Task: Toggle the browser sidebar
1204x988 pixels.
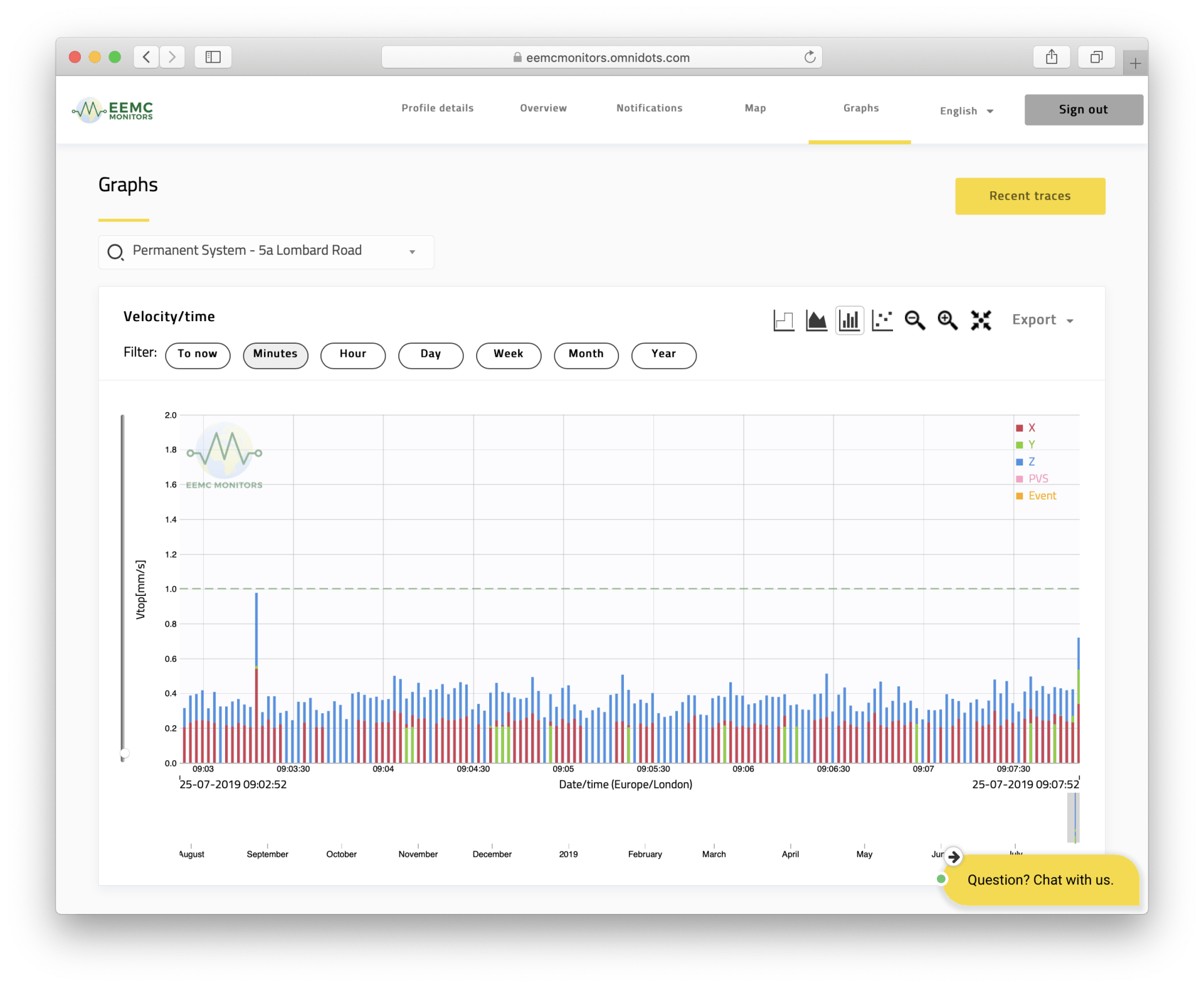Action: click(213, 57)
